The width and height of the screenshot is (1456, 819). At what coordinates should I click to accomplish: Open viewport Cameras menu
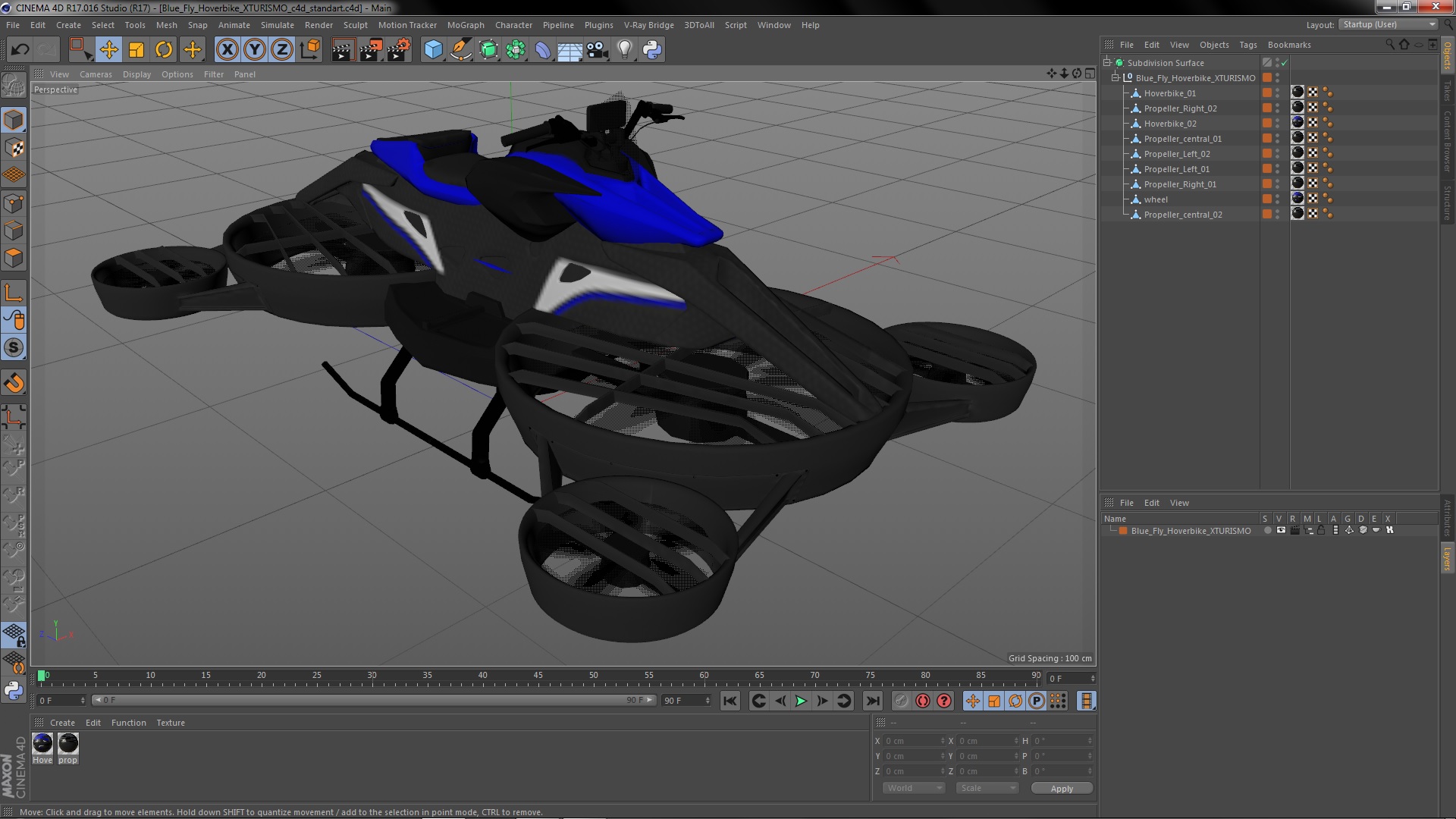pos(96,74)
